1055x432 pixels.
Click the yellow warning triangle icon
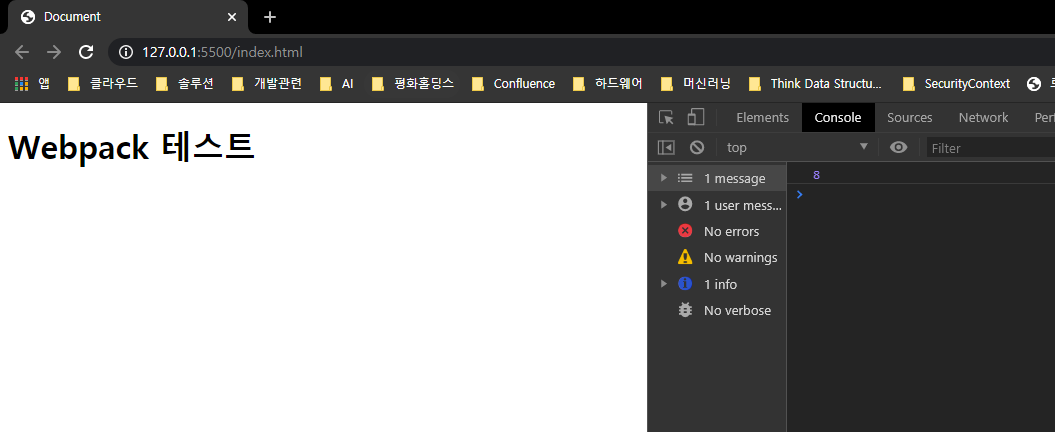685,256
